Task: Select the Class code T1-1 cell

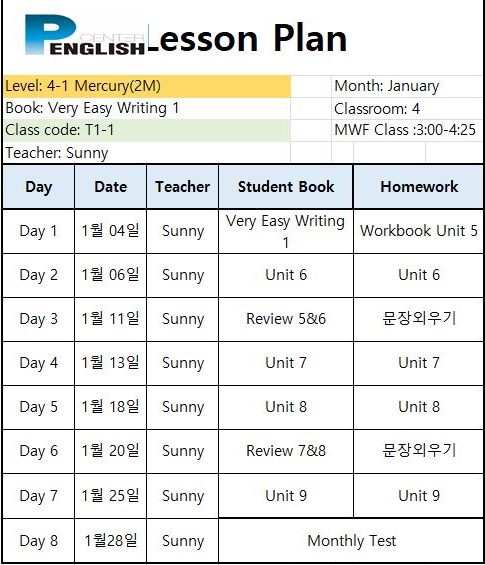Action: point(147,130)
